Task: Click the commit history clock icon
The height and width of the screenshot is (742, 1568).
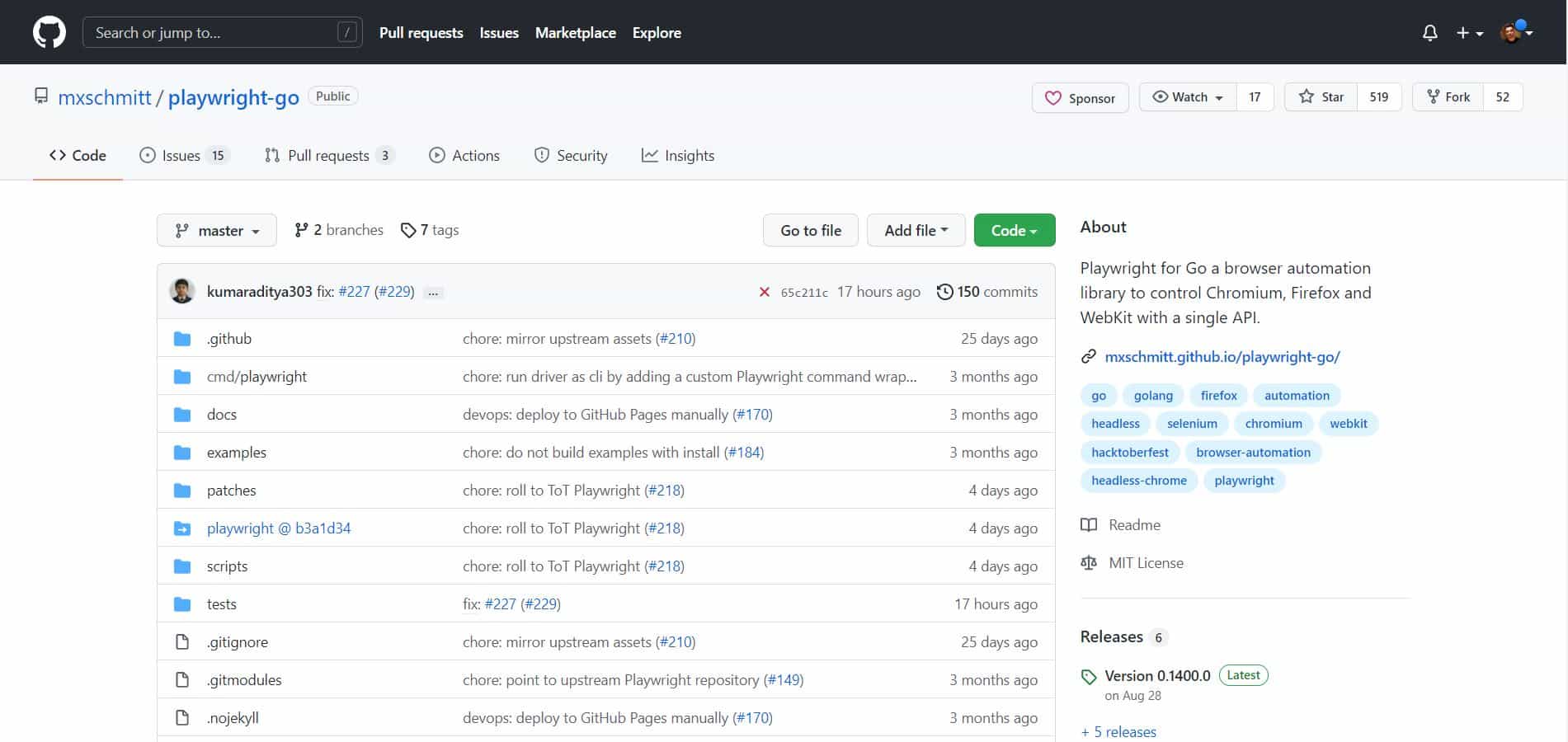Action: (x=944, y=292)
